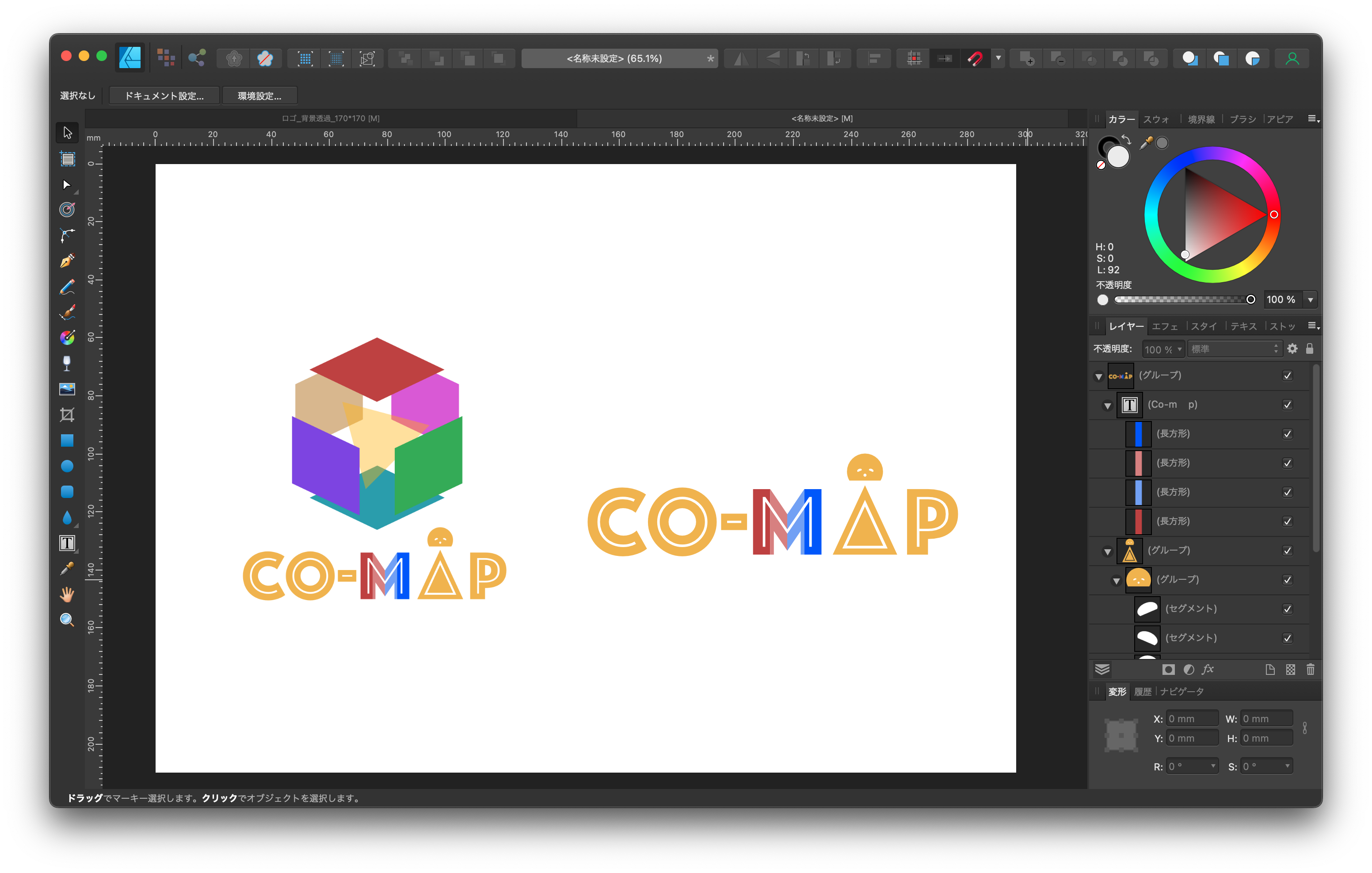Click the ドキュメント設定... button
This screenshot has width=1372, height=873.
coord(164,96)
